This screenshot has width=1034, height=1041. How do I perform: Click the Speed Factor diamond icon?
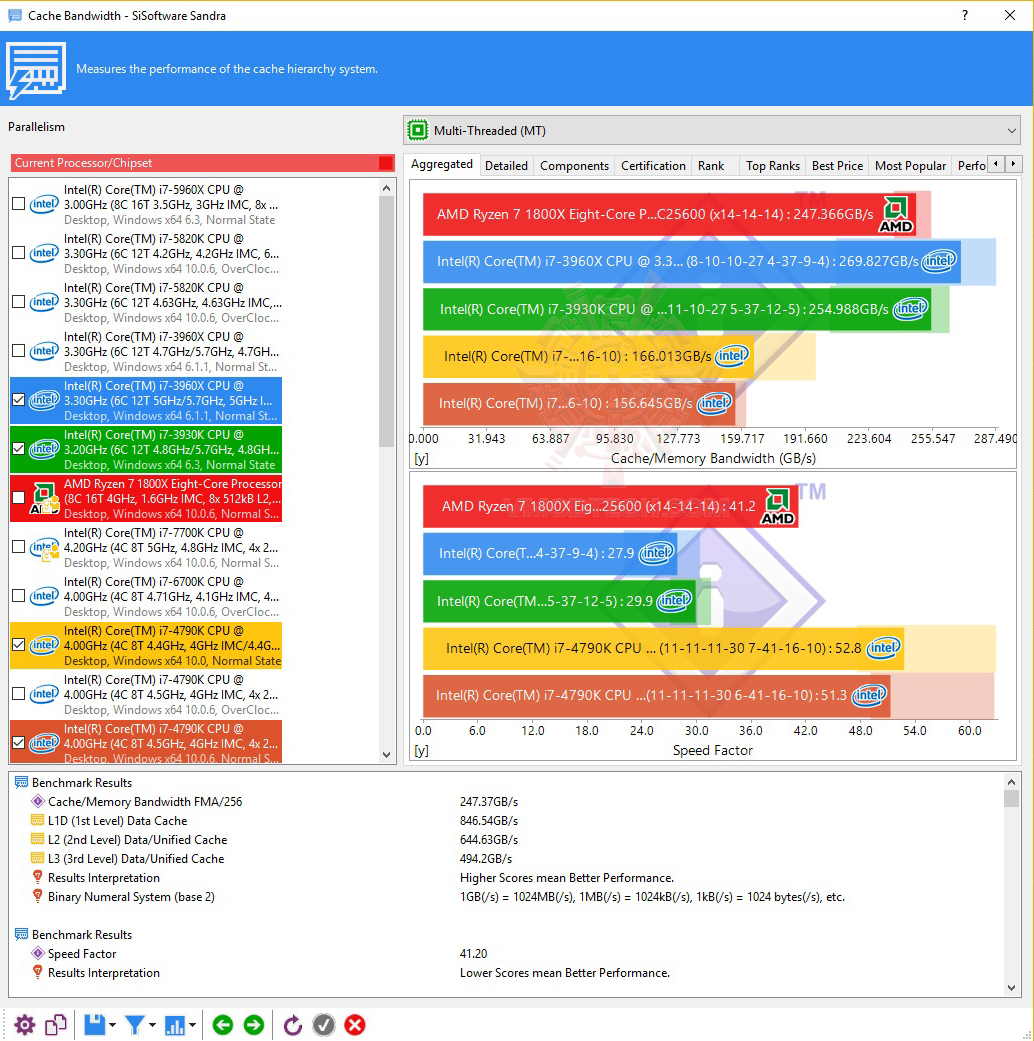[x=38, y=953]
